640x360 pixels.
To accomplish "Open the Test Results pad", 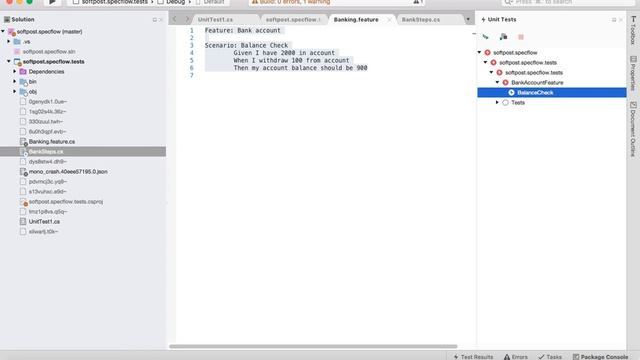I will 473,357.
